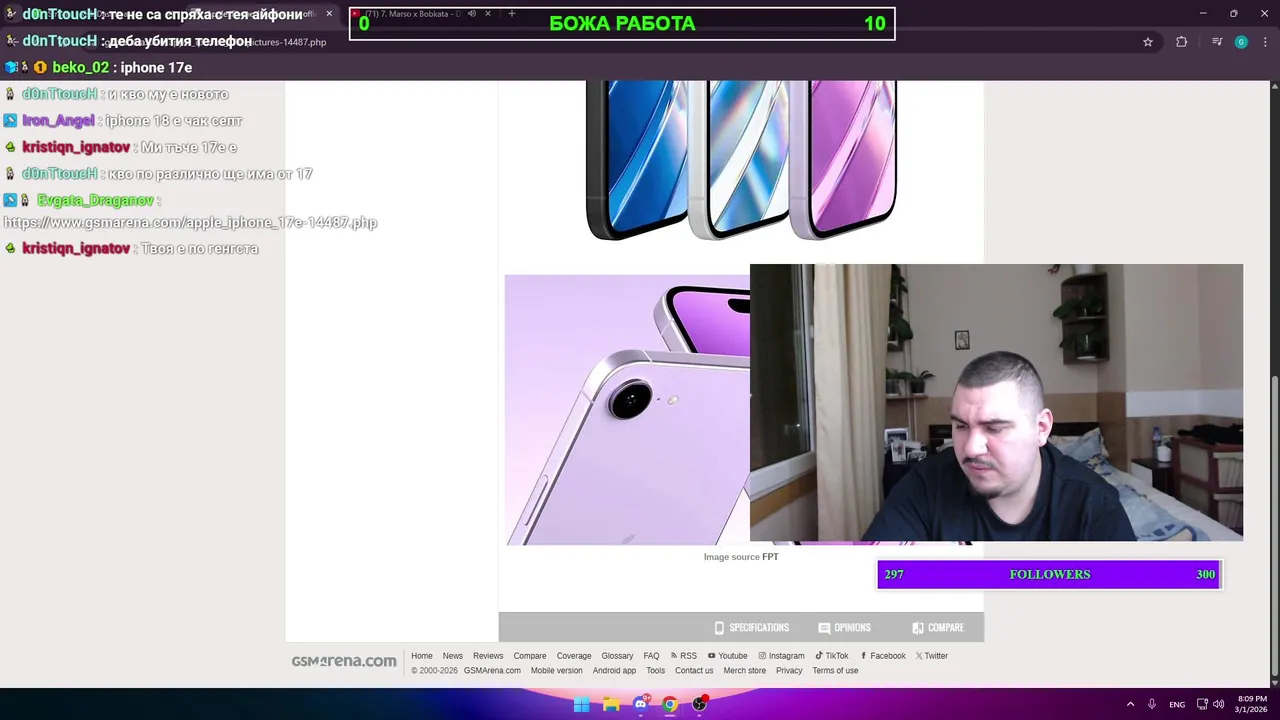The width and height of the screenshot is (1280, 720).
Task: Open the media controls icon in Chrome toolbar
Action: 1217,42
